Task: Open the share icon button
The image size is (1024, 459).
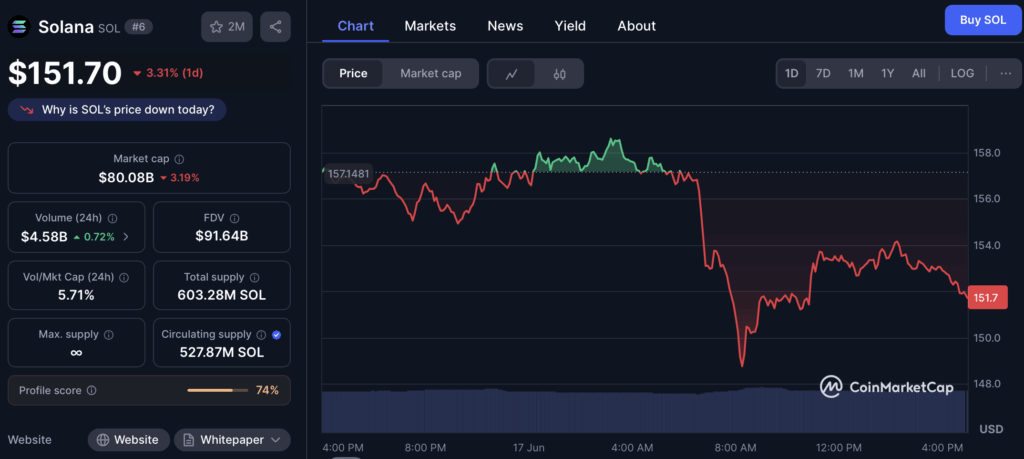Action: click(x=276, y=27)
